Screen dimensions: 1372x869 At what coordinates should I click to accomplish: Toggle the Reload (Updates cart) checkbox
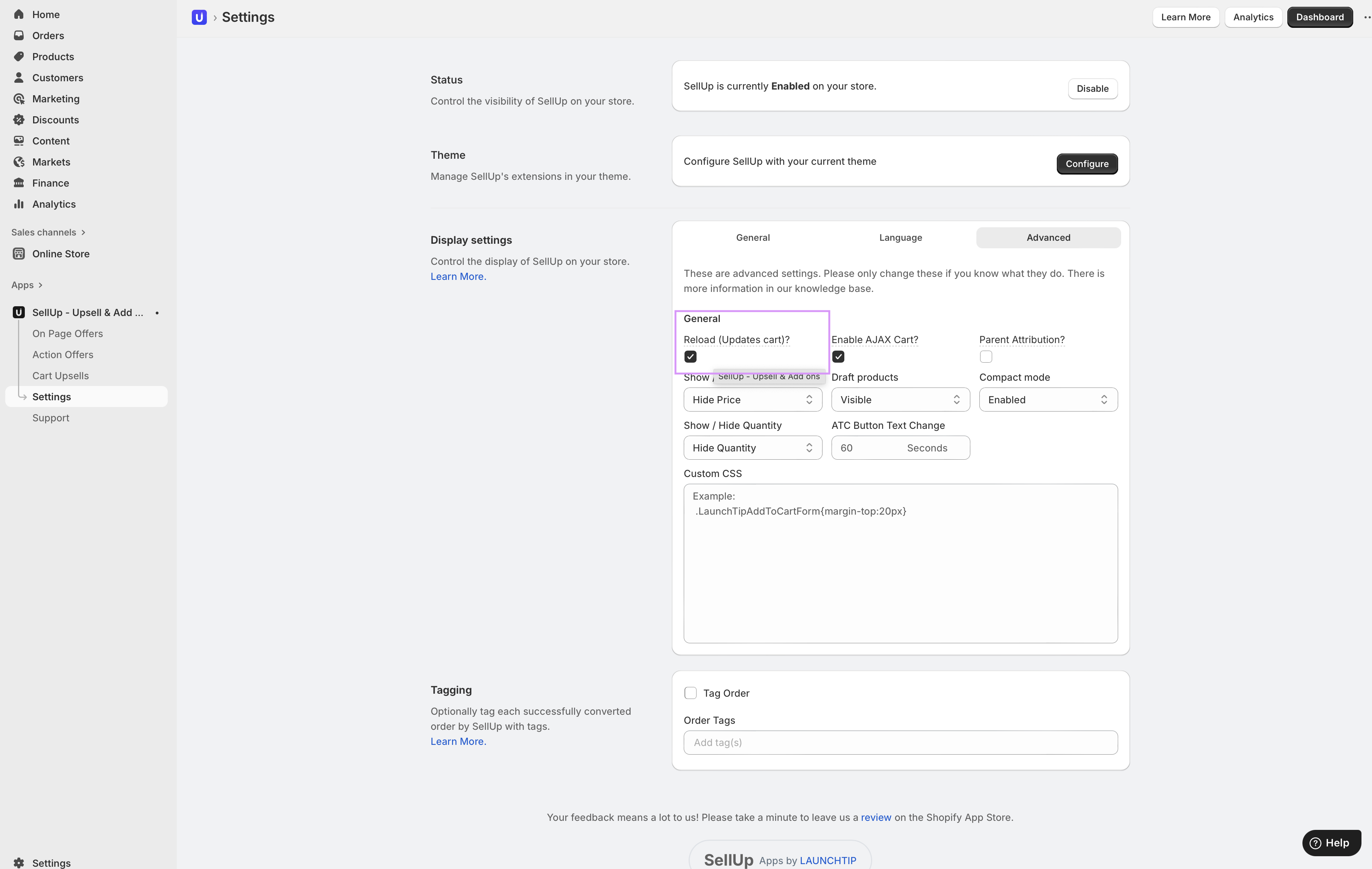click(x=691, y=357)
